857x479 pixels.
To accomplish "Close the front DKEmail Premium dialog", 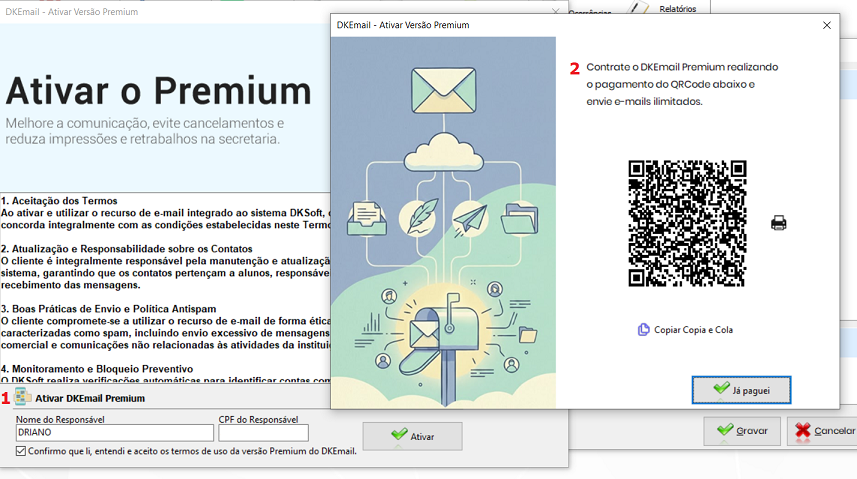I will [x=826, y=25].
